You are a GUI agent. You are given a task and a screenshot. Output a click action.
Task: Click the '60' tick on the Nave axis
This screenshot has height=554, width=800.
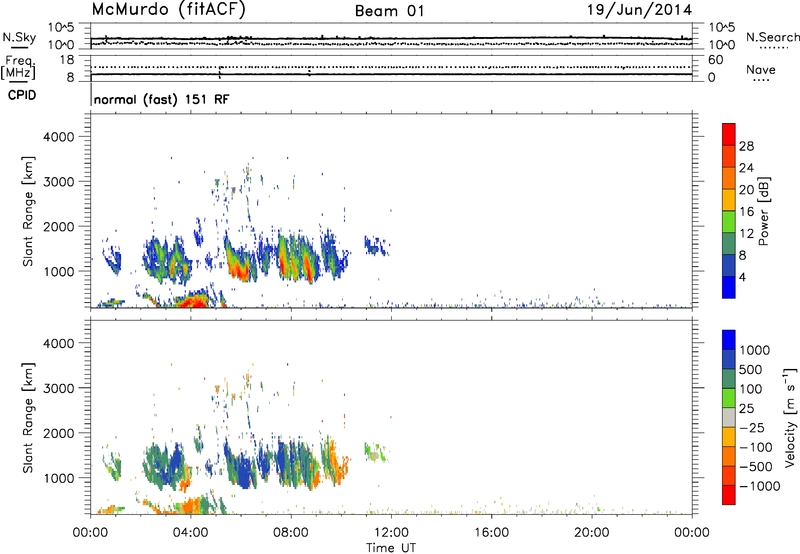click(x=715, y=60)
